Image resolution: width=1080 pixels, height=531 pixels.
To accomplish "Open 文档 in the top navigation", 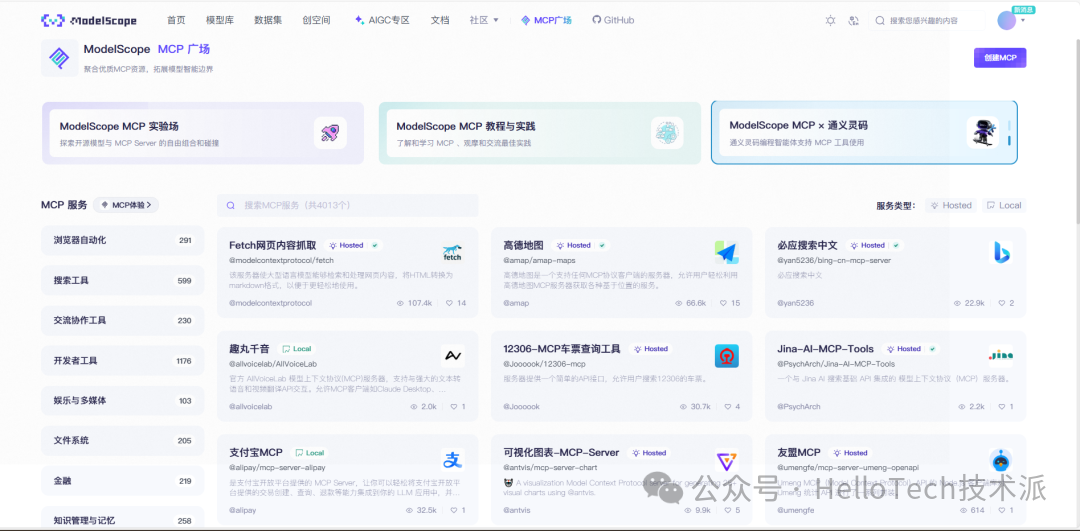I will click(440, 21).
